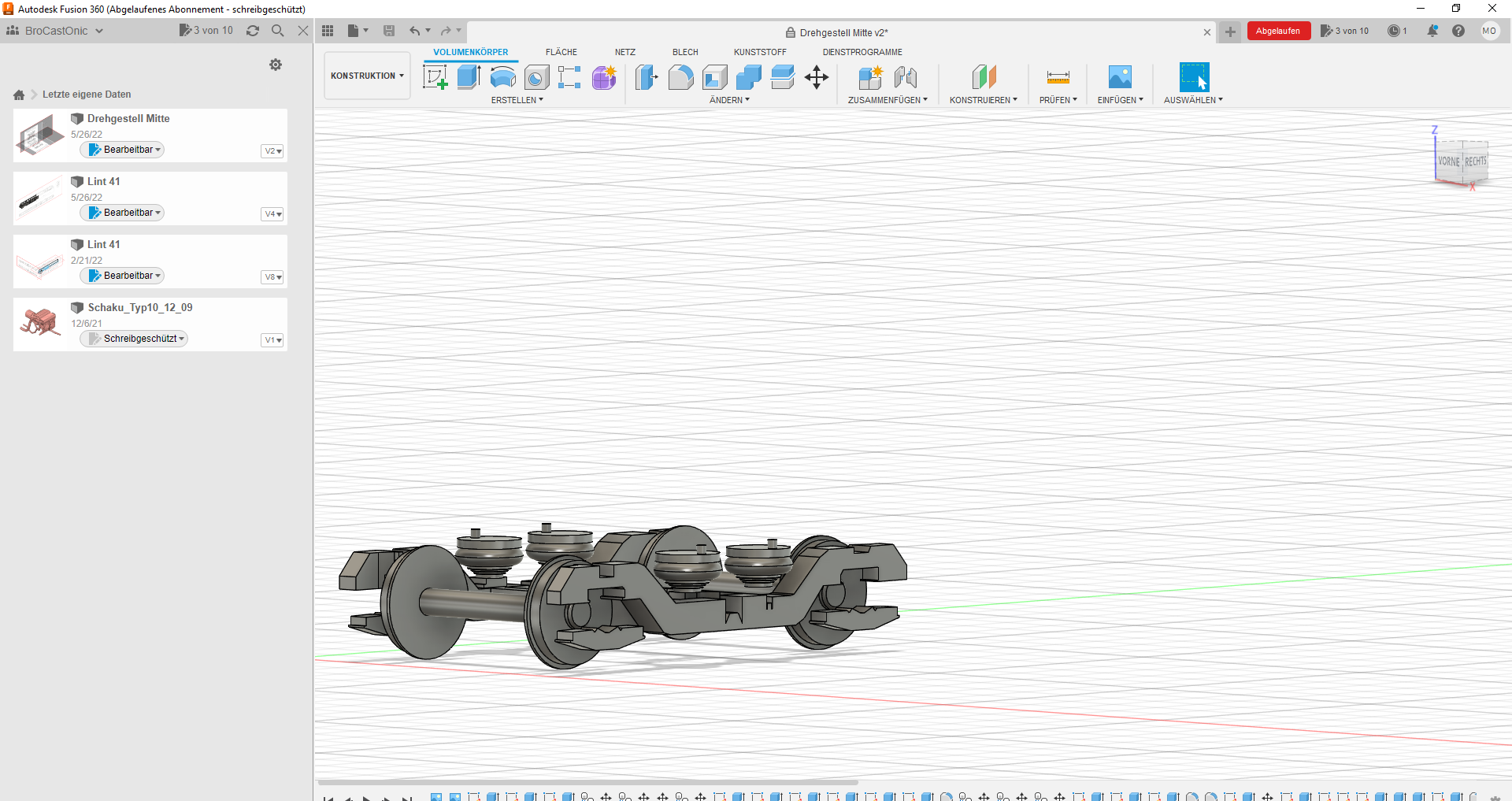Viewport: 1512px width, 801px height.
Task: Open the KONSTRUKTION workspace dropdown
Action: pos(367,76)
